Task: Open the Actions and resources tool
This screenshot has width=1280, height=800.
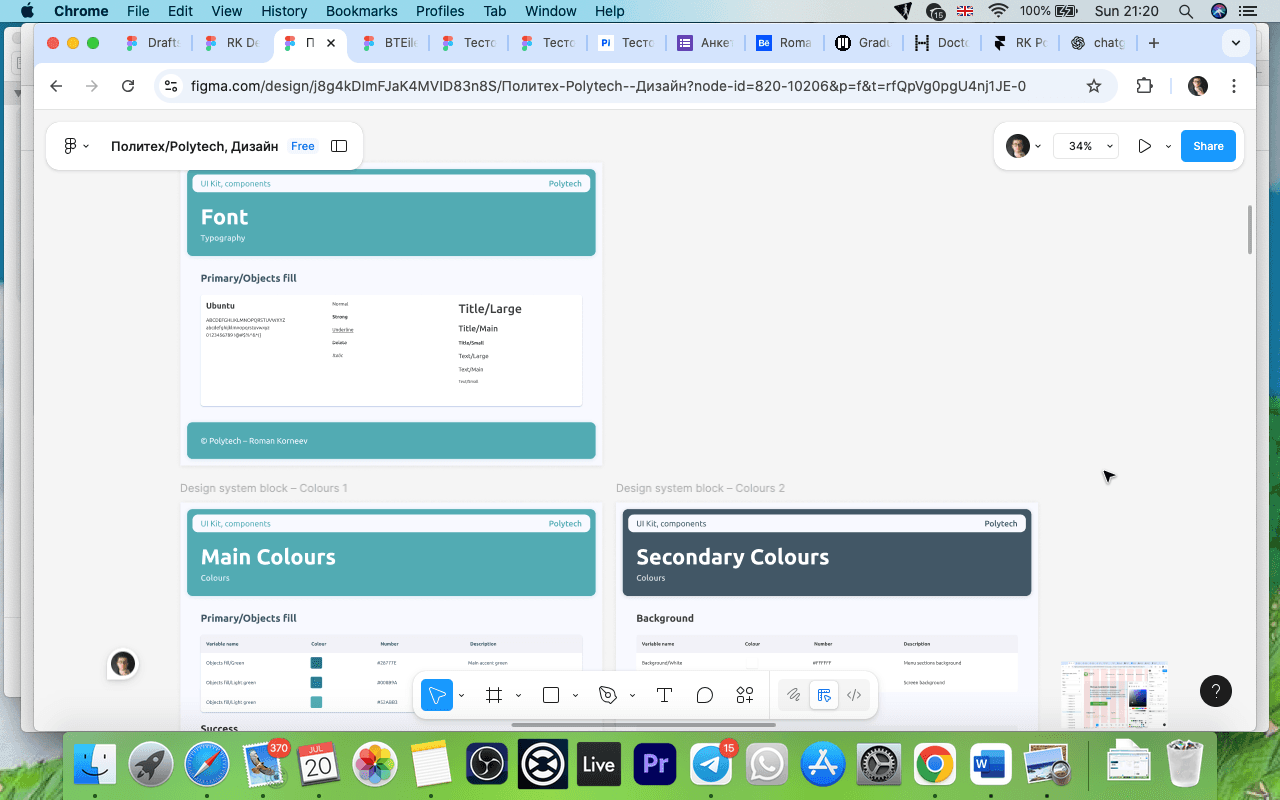Action: [745, 695]
